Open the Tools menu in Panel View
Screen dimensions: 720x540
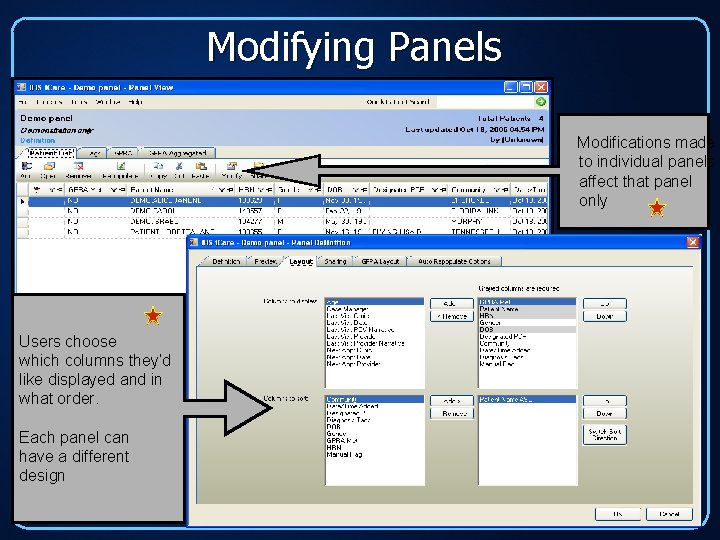(x=79, y=102)
